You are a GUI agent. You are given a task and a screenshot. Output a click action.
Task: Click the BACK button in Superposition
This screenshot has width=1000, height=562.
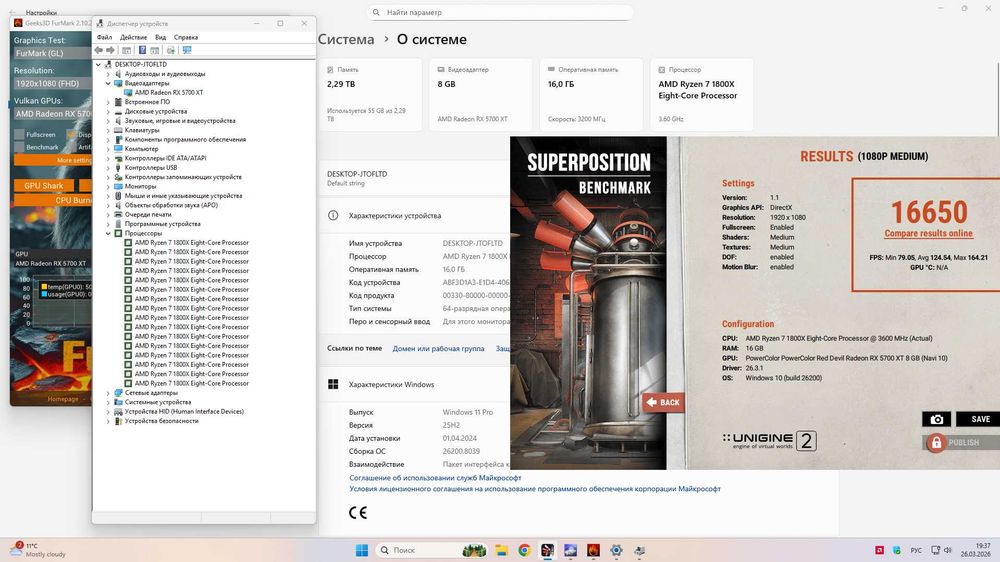(x=663, y=403)
